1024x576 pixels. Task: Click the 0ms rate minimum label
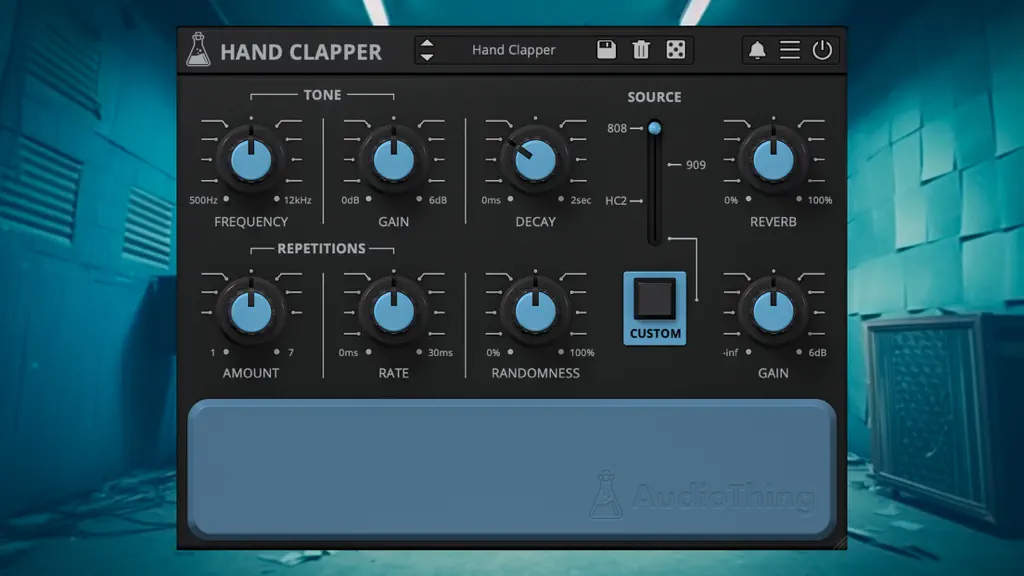(x=348, y=353)
